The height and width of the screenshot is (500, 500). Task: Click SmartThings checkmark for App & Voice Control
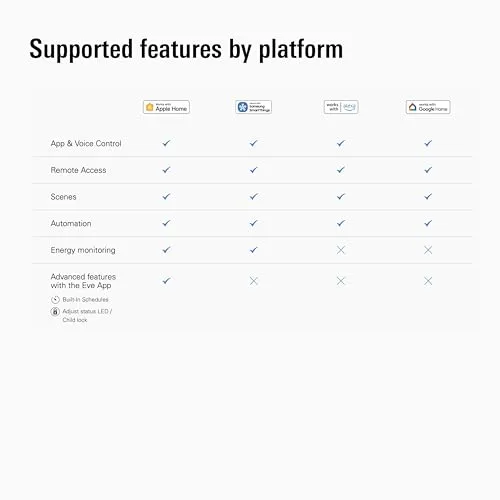[254, 143]
